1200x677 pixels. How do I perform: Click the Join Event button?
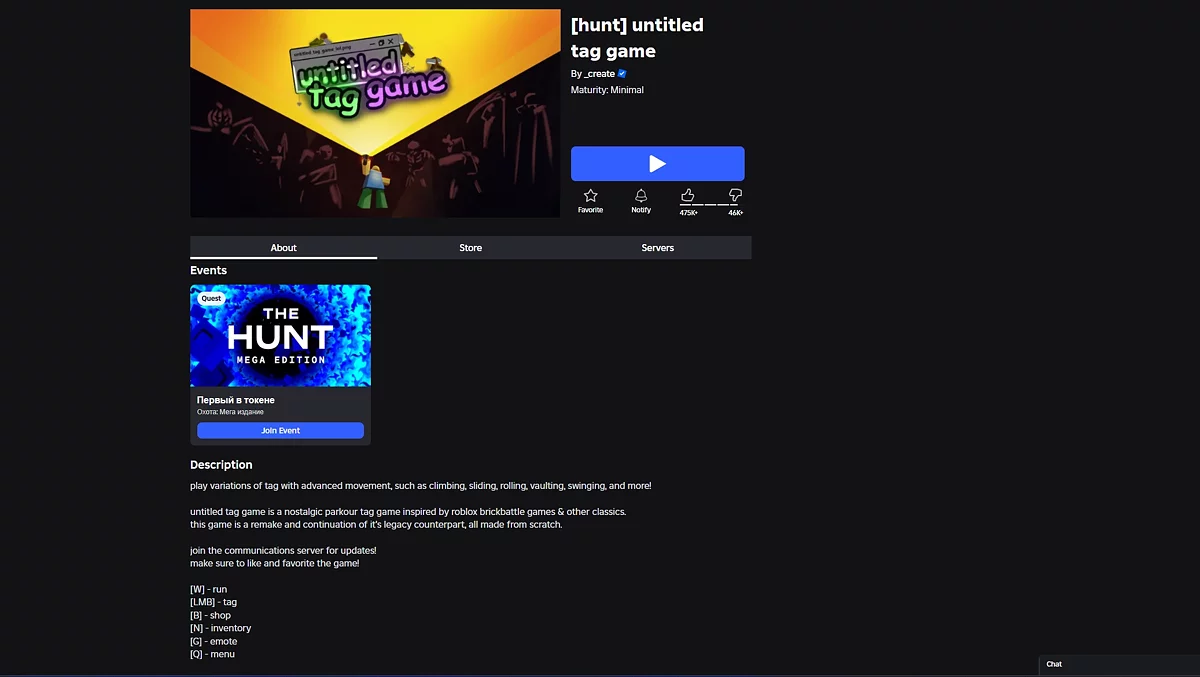[280, 431]
